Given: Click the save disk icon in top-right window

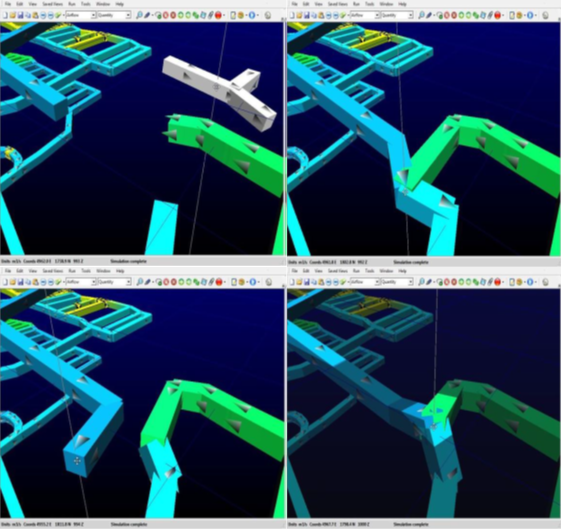Looking at the screenshot, I should tap(307, 15).
